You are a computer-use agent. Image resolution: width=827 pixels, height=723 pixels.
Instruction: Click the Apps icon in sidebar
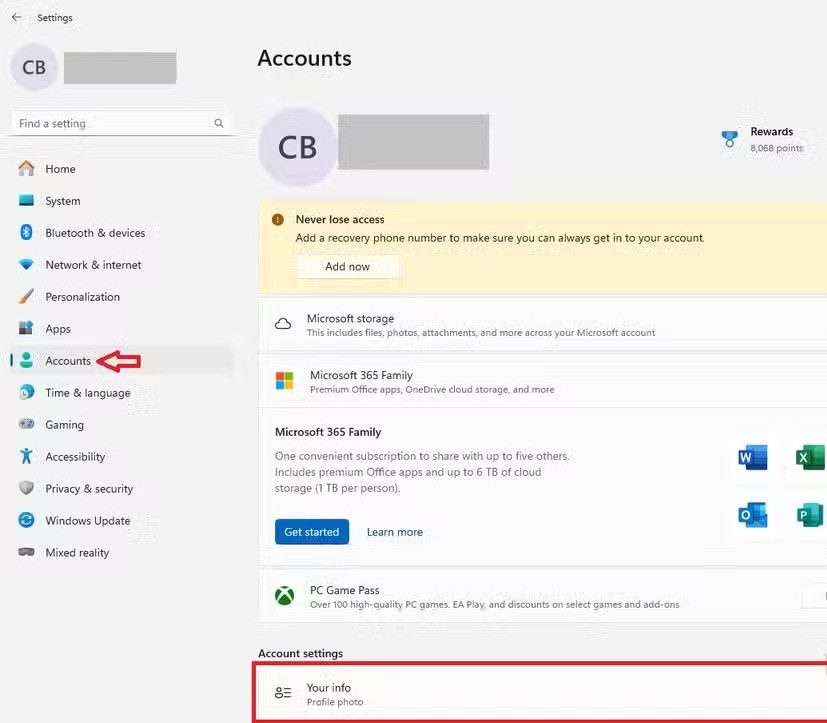pos(26,328)
